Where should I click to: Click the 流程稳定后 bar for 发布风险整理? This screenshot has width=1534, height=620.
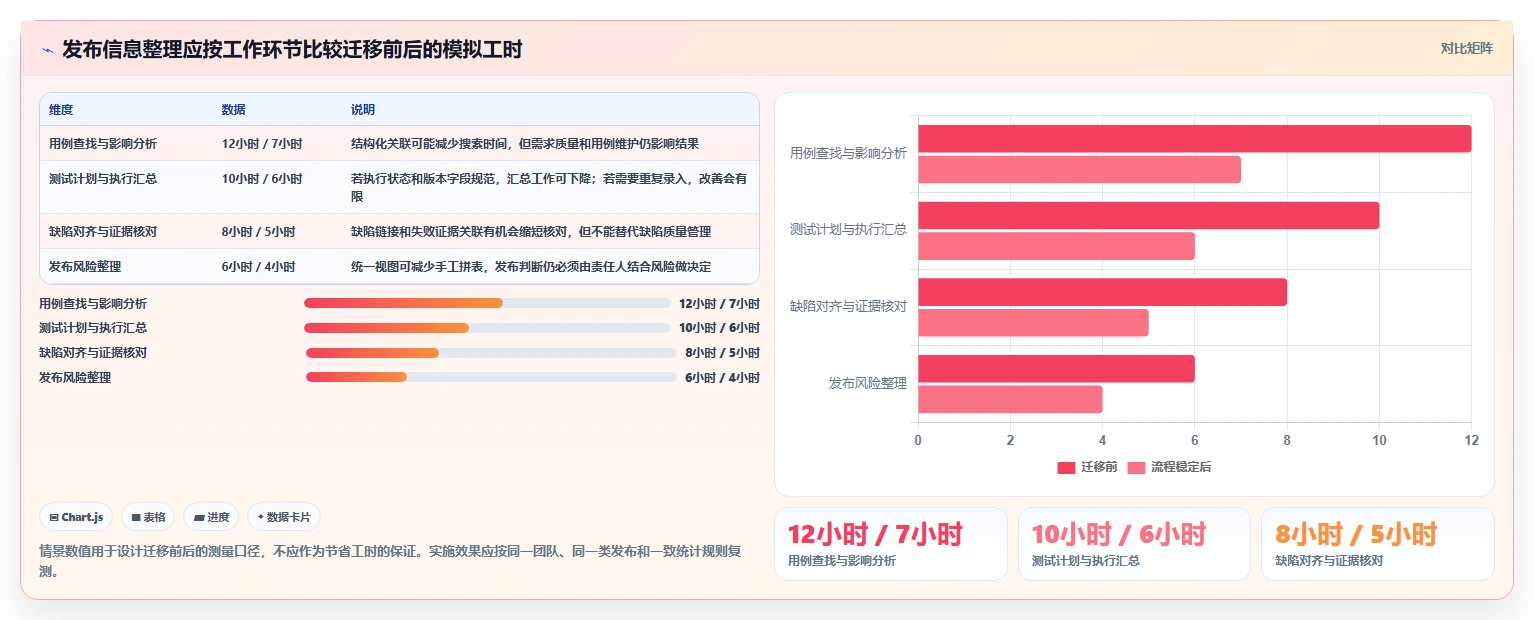click(x=1010, y=400)
